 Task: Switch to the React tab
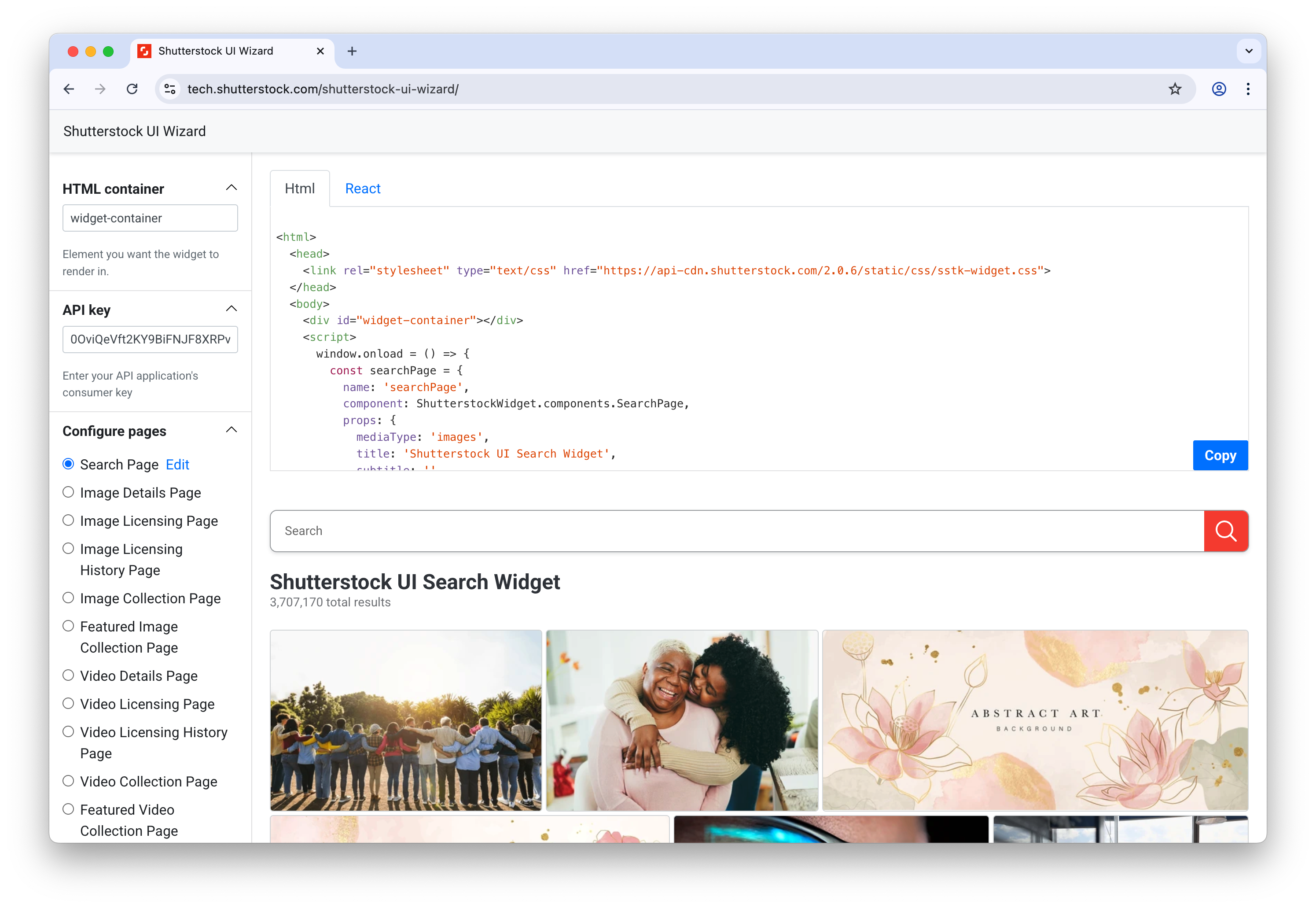coord(363,188)
